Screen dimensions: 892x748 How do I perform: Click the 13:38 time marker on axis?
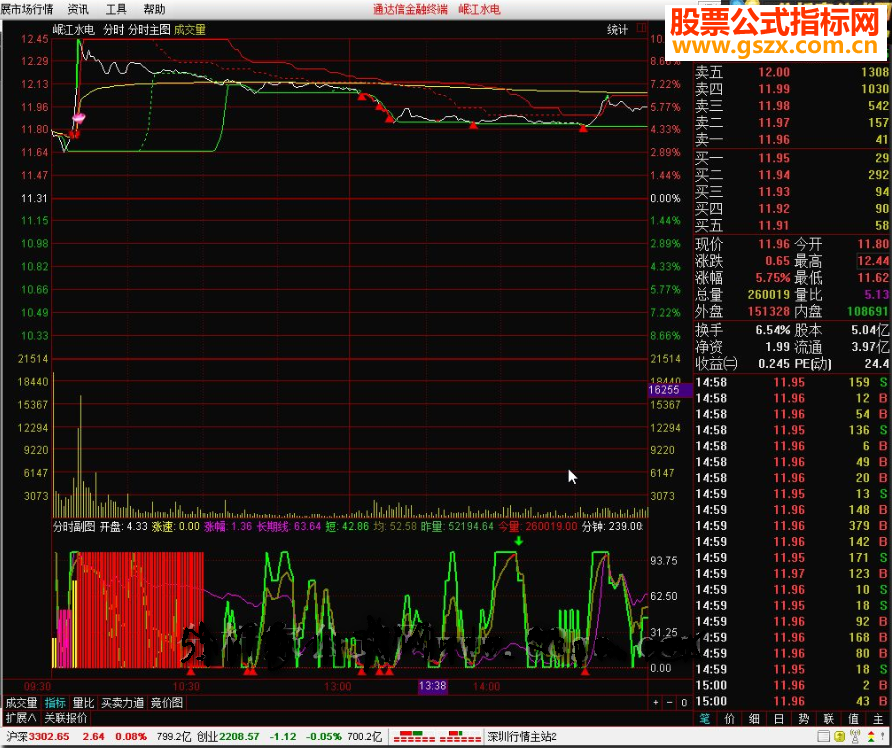point(432,685)
